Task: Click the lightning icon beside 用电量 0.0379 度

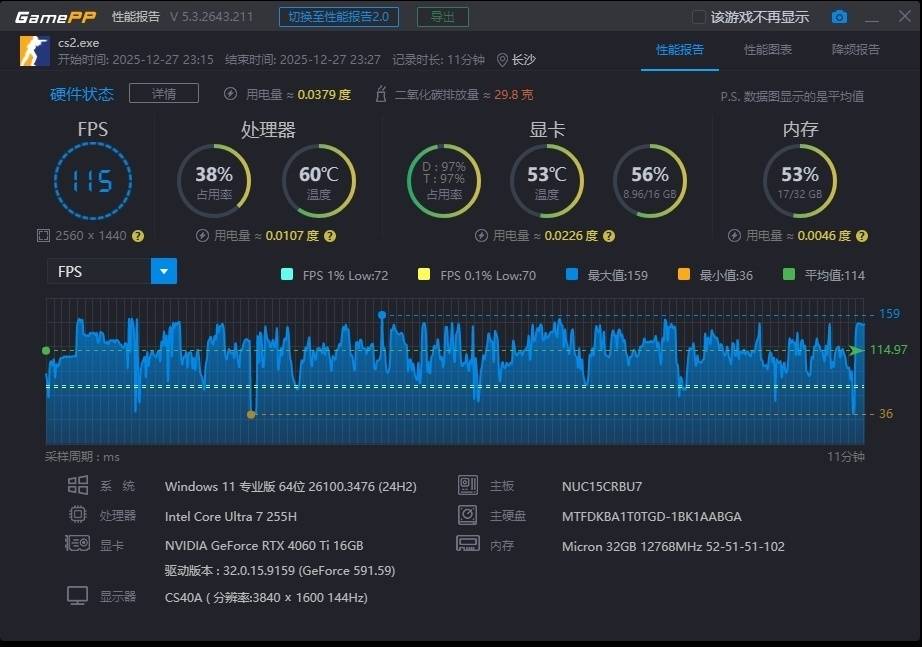Action: click(x=231, y=95)
